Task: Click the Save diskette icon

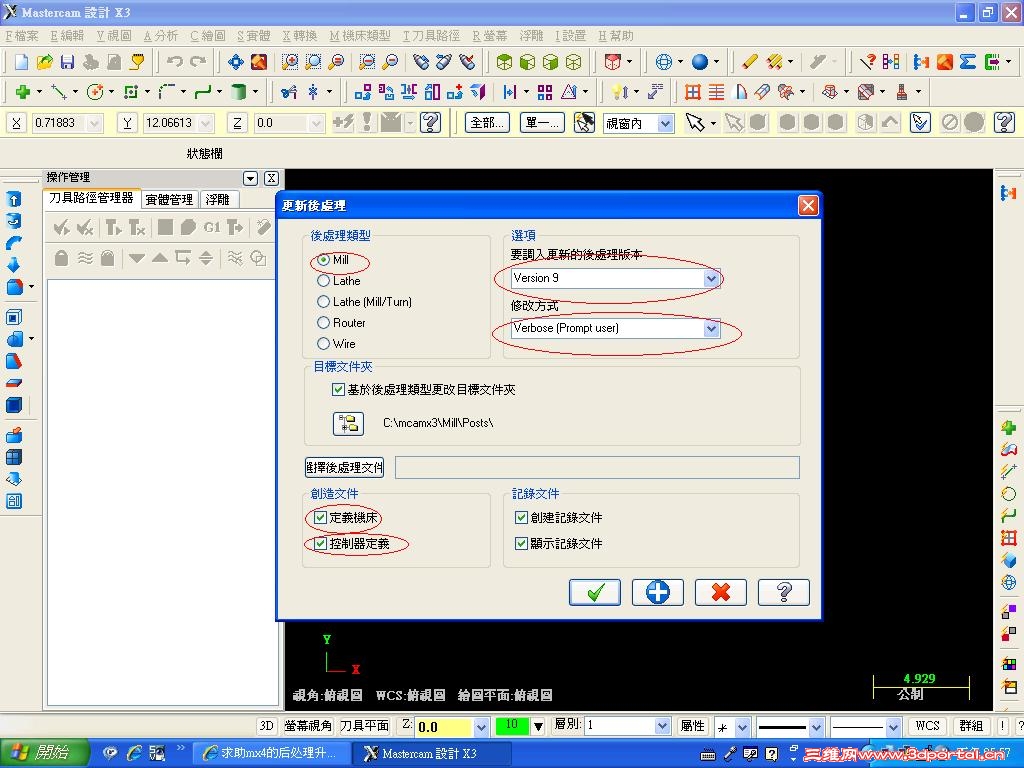Action: click(x=67, y=62)
